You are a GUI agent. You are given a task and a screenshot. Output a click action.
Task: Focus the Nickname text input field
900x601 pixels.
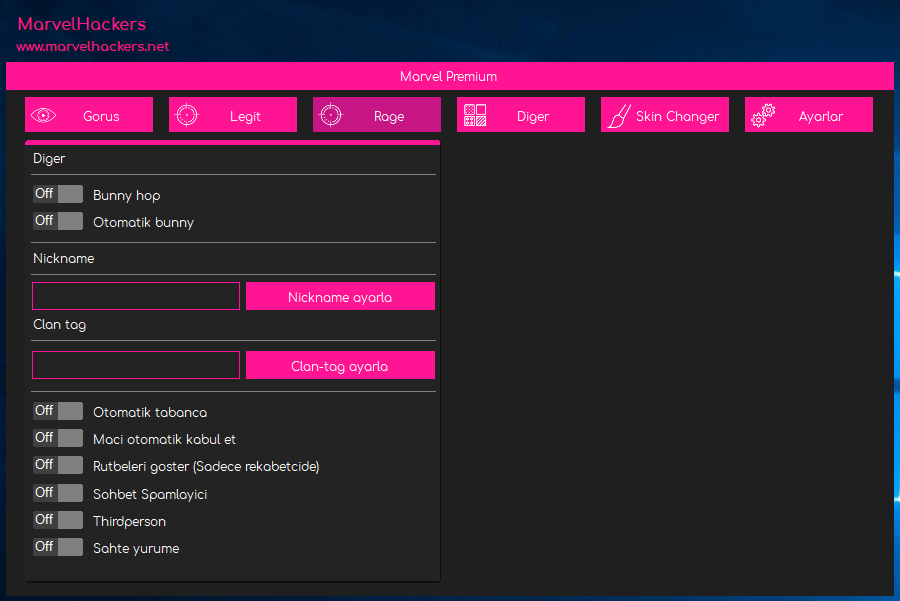[x=136, y=296]
